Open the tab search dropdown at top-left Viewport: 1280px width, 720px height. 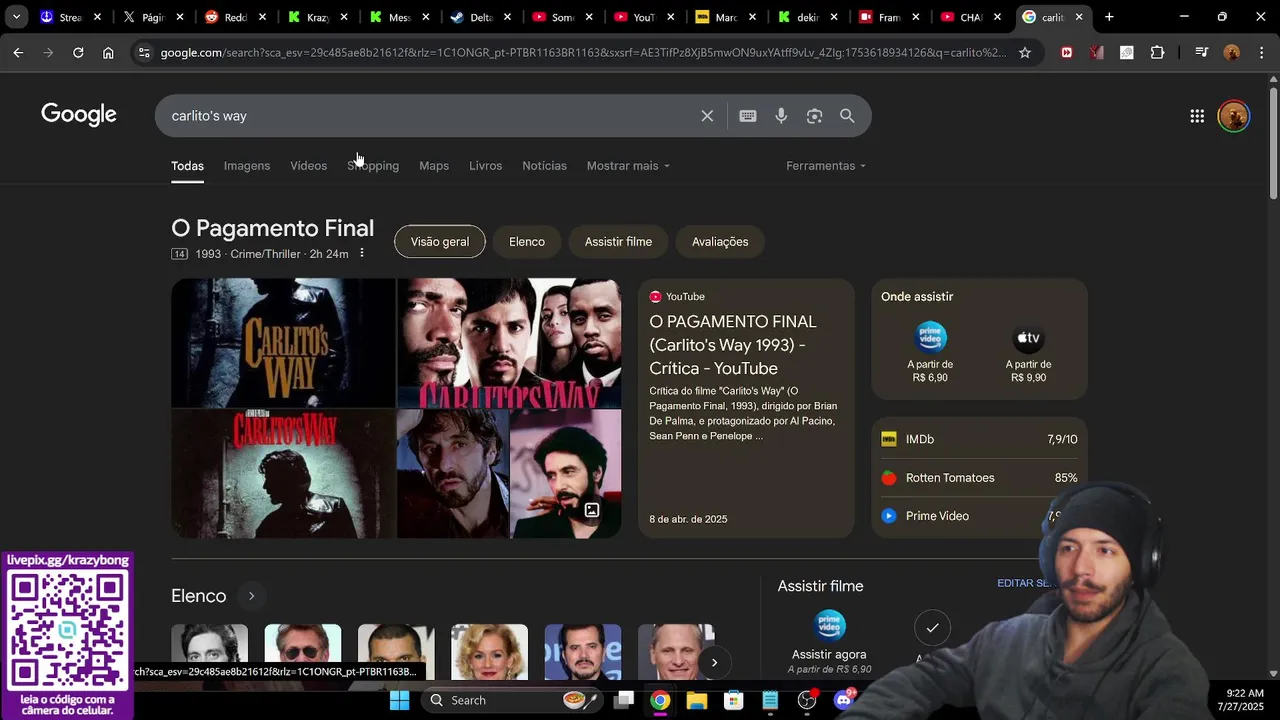point(16,17)
